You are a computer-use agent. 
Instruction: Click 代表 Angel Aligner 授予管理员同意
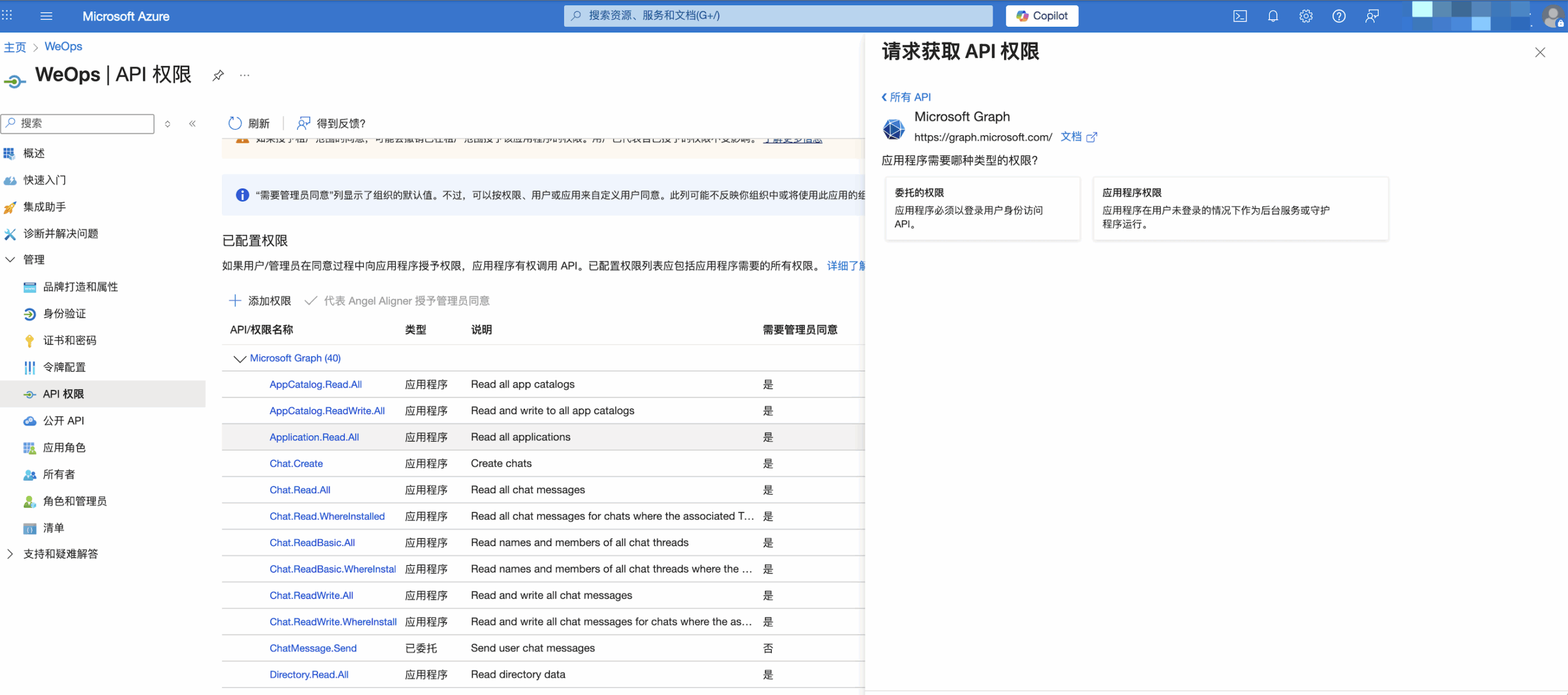click(x=407, y=301)
